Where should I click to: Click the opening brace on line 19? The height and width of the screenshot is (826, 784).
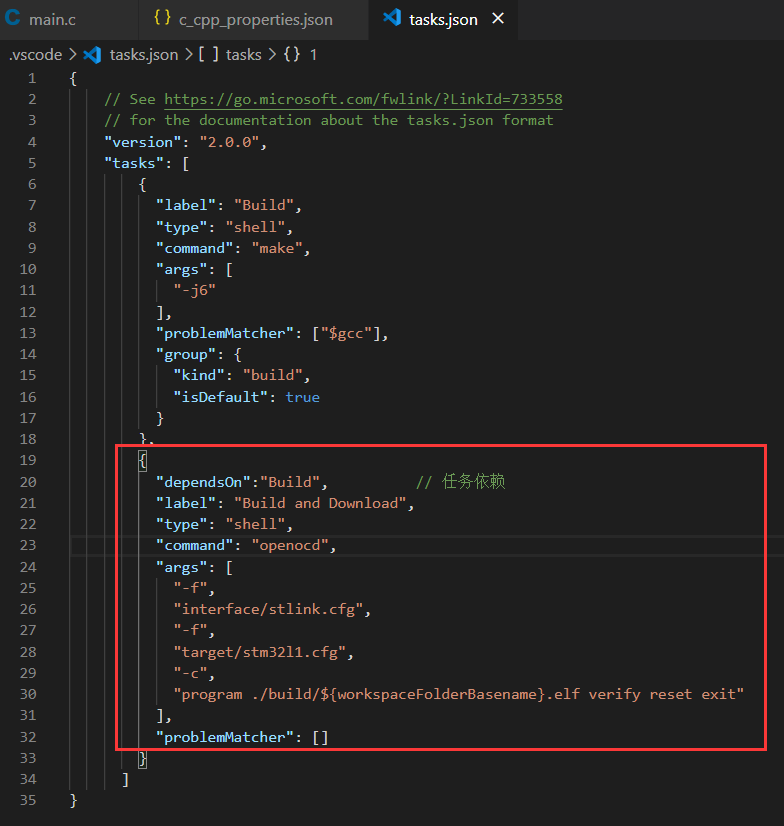click(x=142, y=461)
